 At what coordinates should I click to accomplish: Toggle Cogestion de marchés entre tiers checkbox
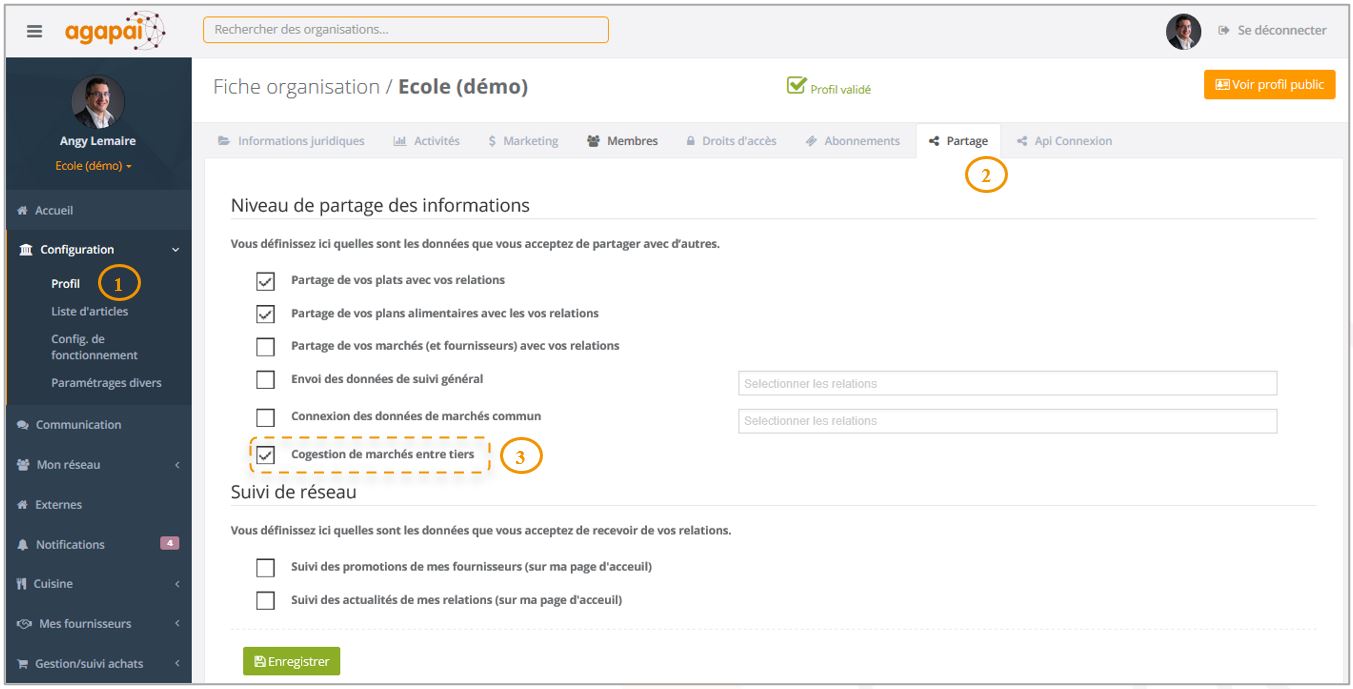(266, 455)
